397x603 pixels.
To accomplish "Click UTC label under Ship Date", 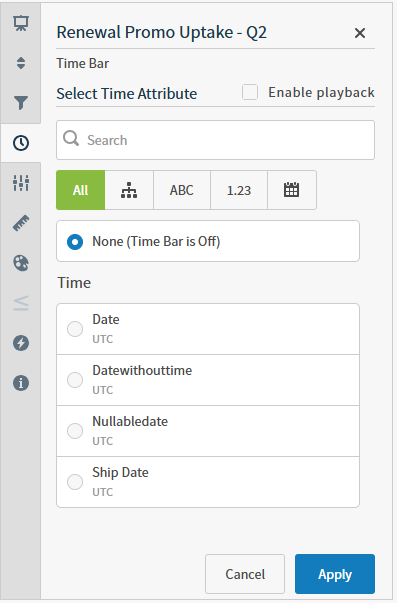I will (103, 492).
